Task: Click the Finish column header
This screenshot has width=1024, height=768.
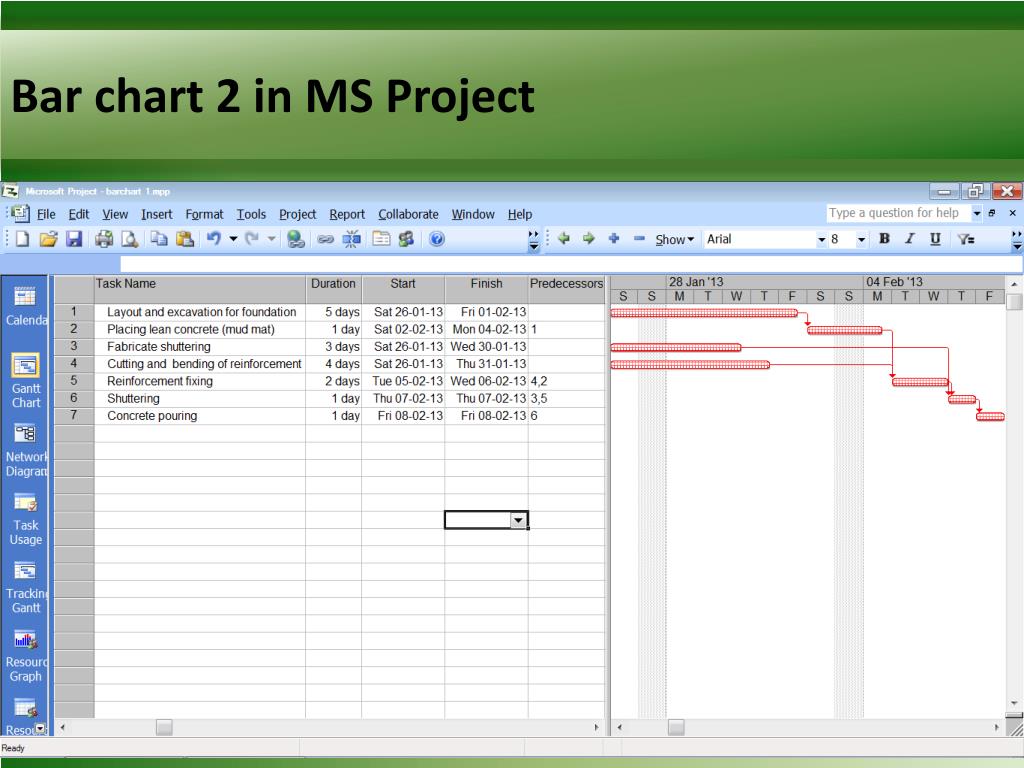Action: tap(487, 289)
